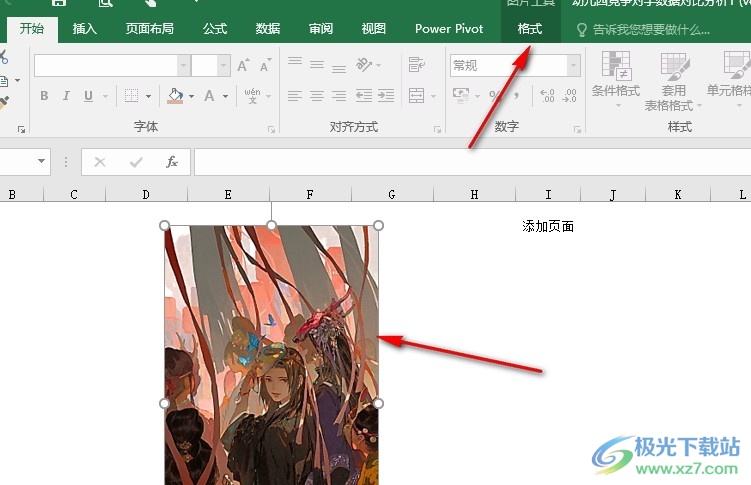Switch to 开始 tab

click(32, 29)
